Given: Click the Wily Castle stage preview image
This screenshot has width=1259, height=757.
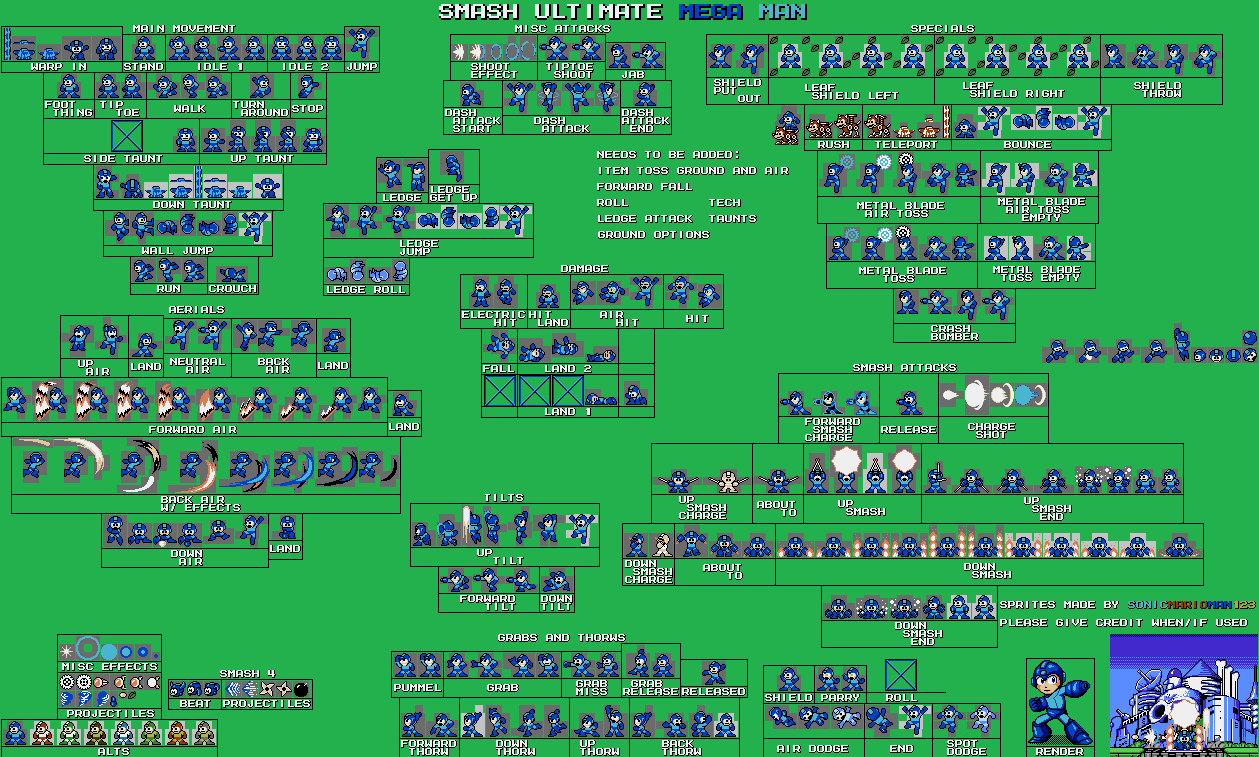Looking at the screenshot, I should point(1184,694).
